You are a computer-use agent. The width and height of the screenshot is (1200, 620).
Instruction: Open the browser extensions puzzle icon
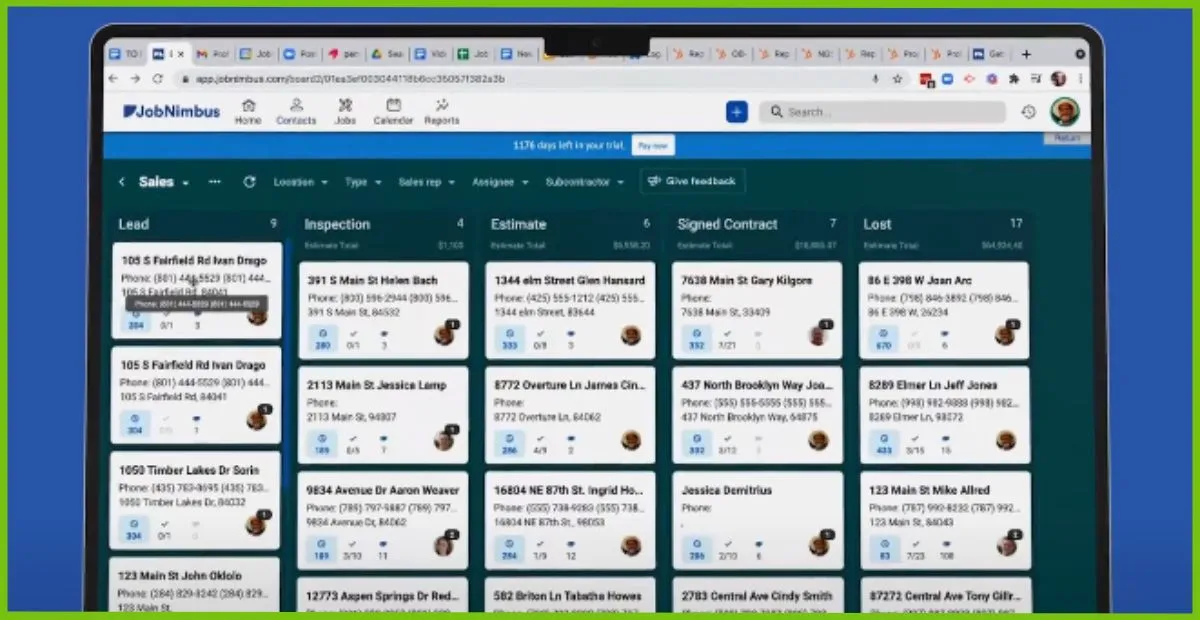1014,78
